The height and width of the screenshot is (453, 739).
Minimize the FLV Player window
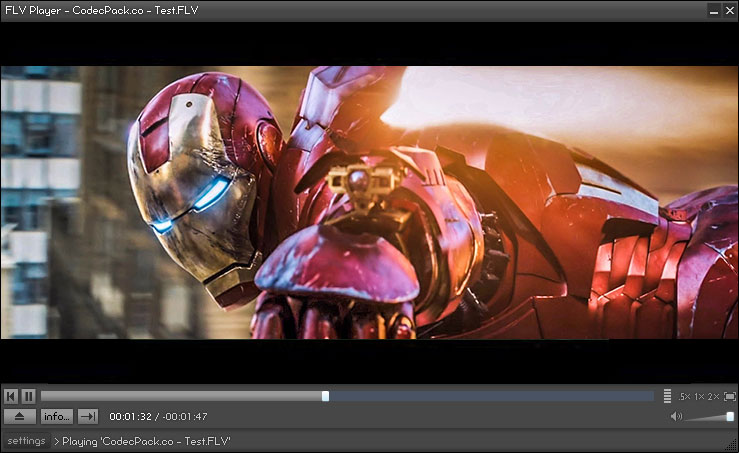tap(714, 11)
